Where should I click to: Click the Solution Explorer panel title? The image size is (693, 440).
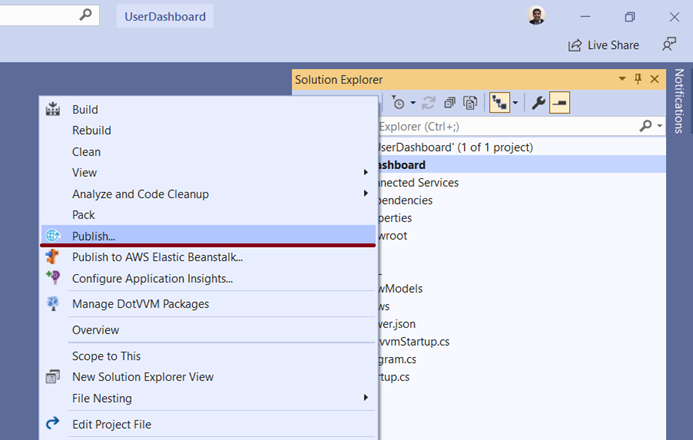coord(339,80)
